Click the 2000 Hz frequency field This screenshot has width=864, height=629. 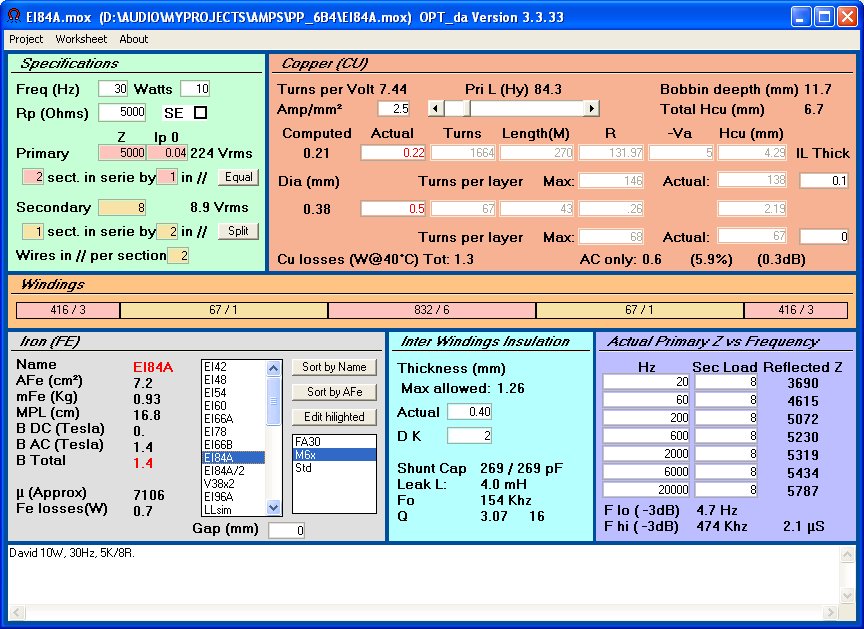click(646, 453)
